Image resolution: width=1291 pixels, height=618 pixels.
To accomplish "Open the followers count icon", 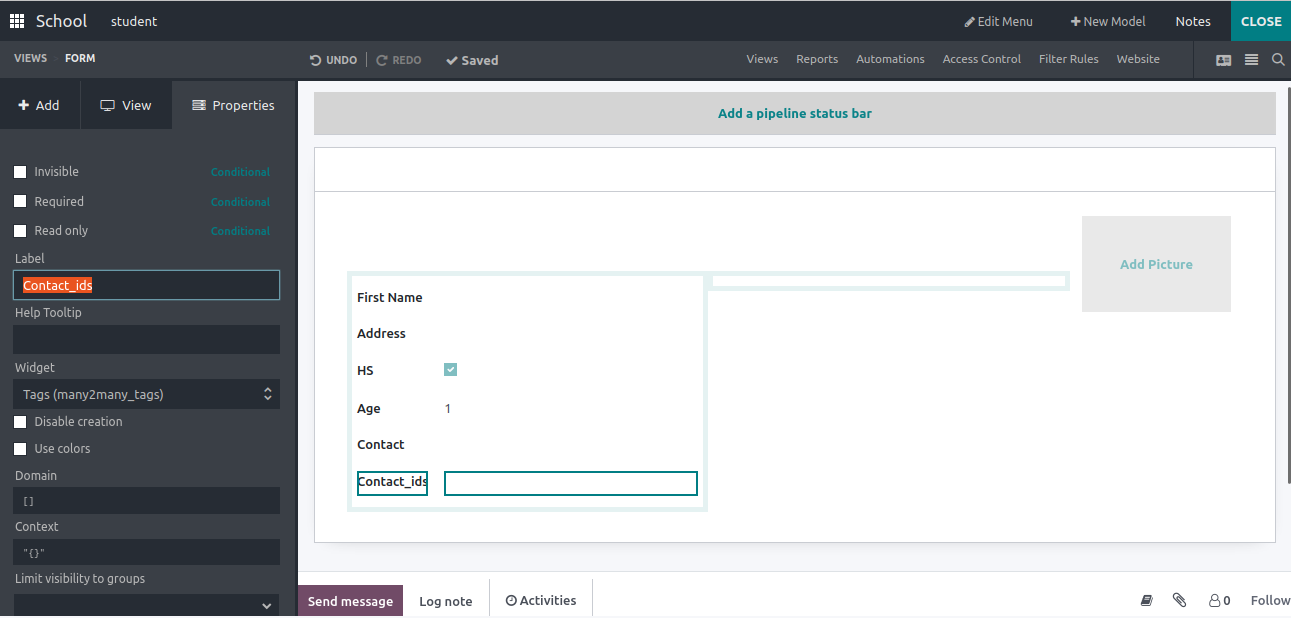I will (x=1219, y=600).
